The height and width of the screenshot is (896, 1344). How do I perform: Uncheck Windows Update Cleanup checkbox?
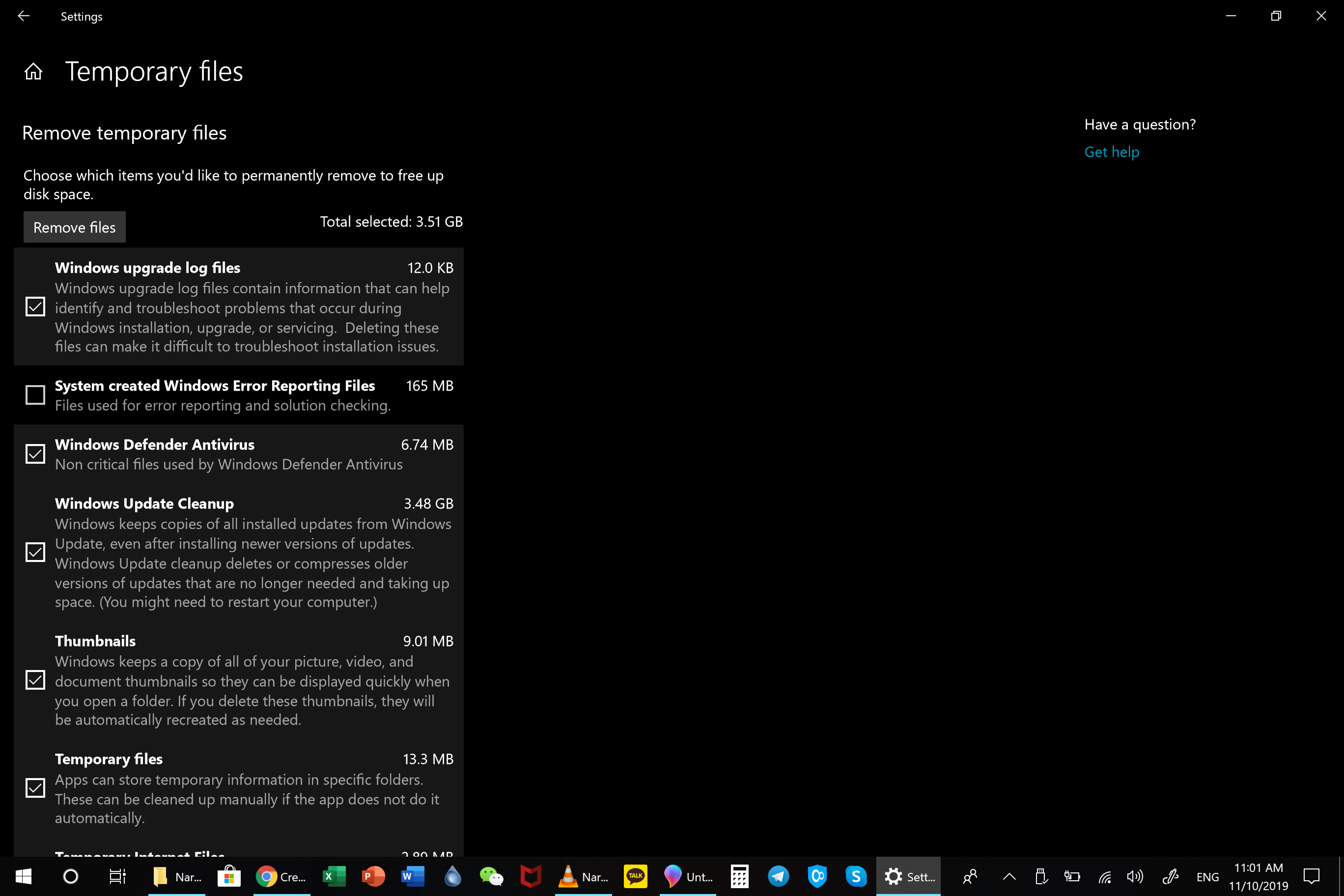[35, 553]
